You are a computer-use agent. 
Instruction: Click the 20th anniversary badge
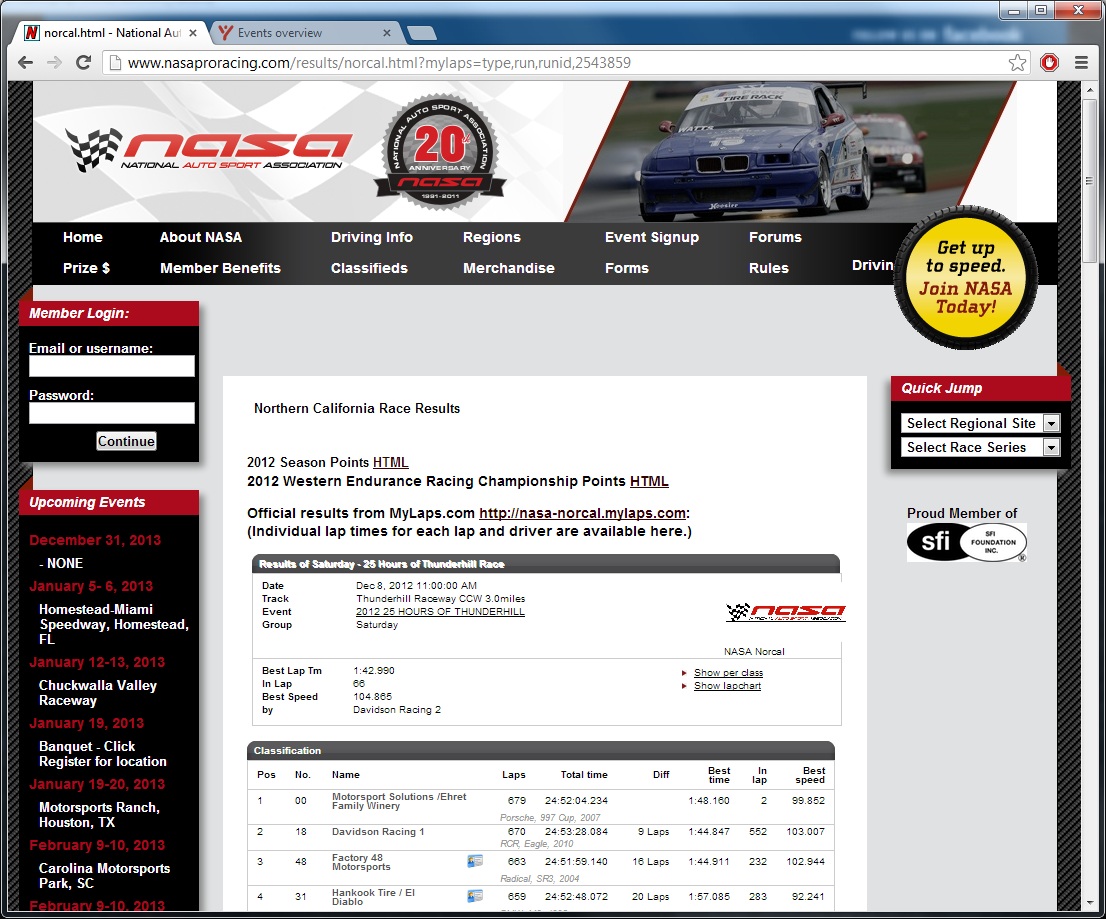pyautogui.click(x=440, y=151)
